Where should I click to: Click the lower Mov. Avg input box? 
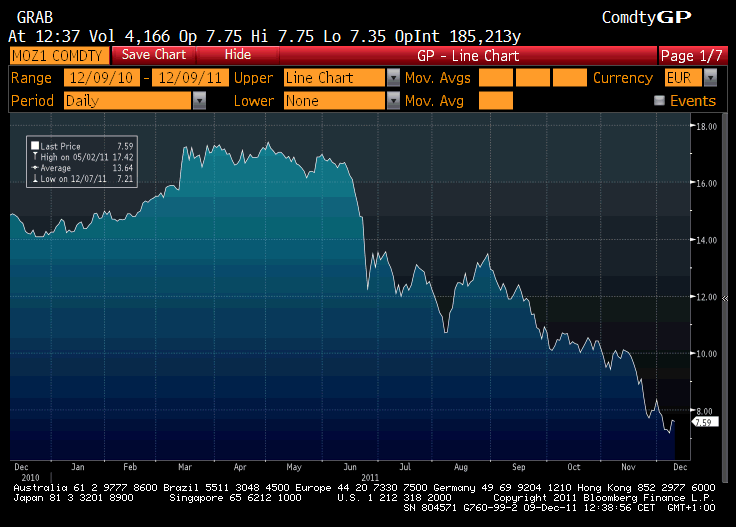pos(496,101)
